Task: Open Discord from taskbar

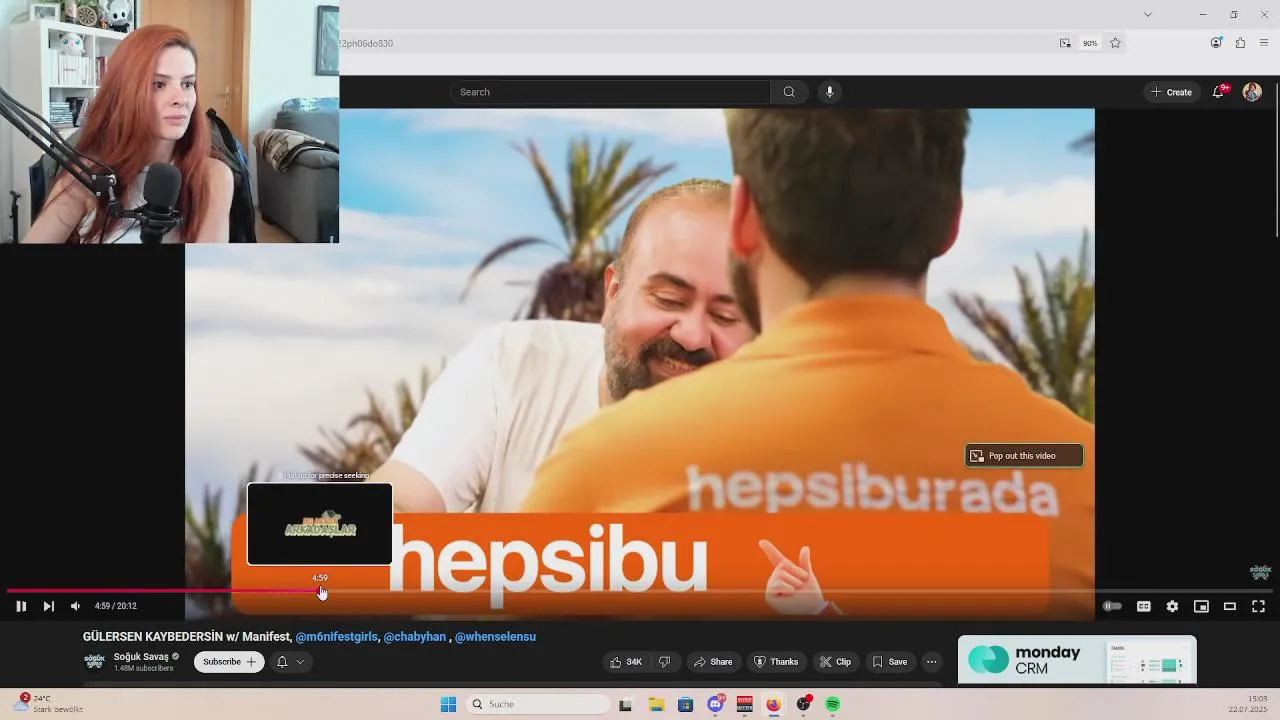Action: click(716, 705)
